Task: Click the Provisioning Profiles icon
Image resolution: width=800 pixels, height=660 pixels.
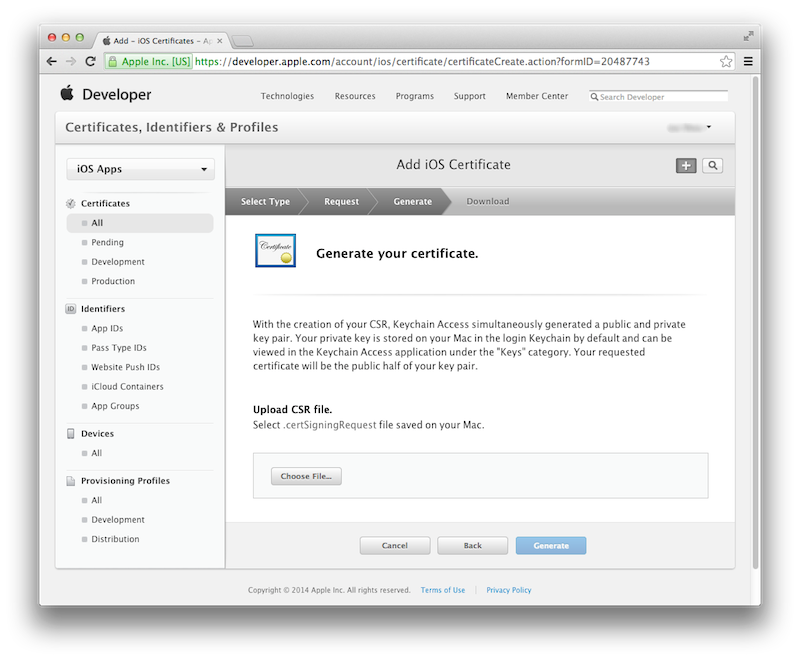Action: (x=69, y=481)
